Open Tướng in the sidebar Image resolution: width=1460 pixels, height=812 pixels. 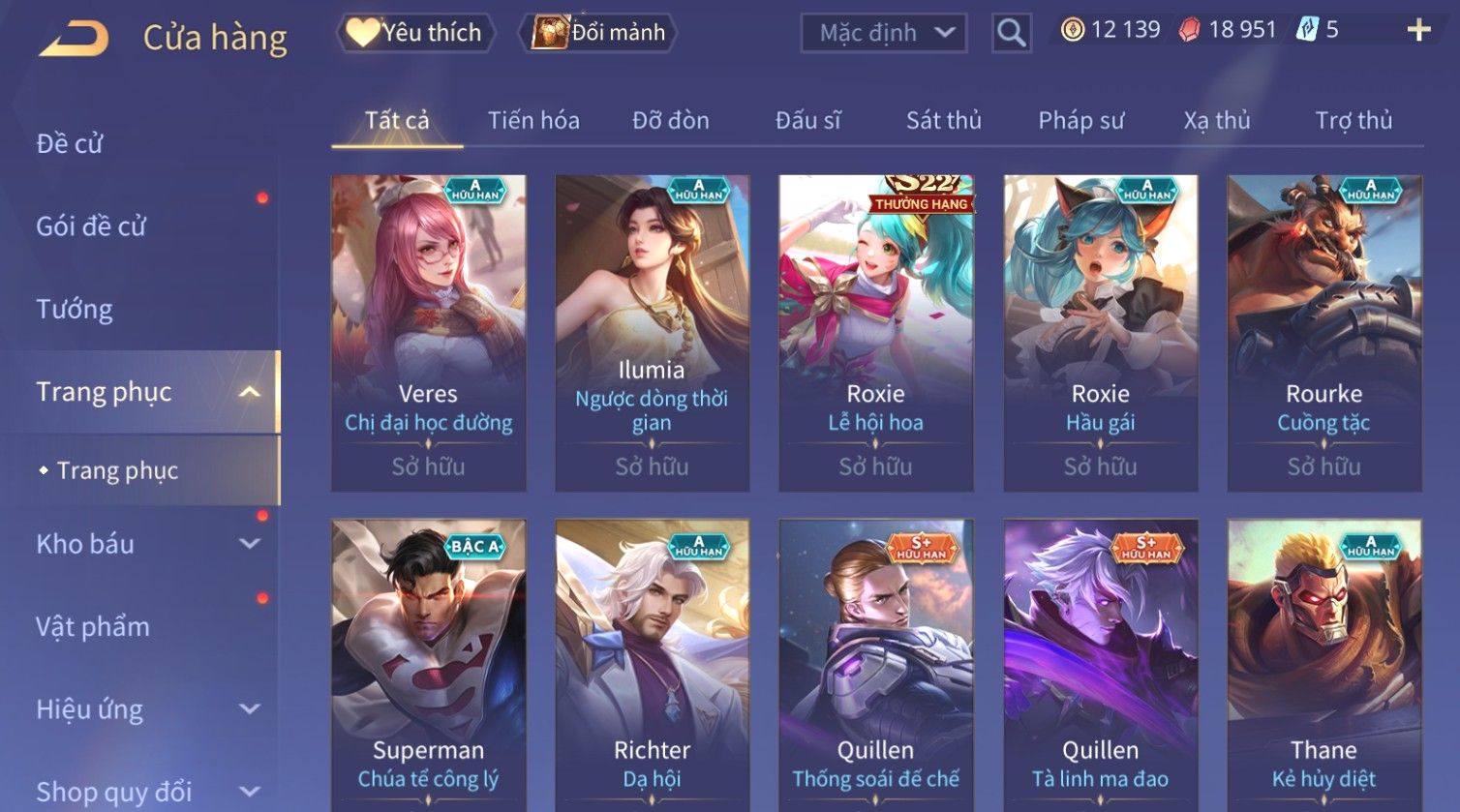tap(75, 309)
